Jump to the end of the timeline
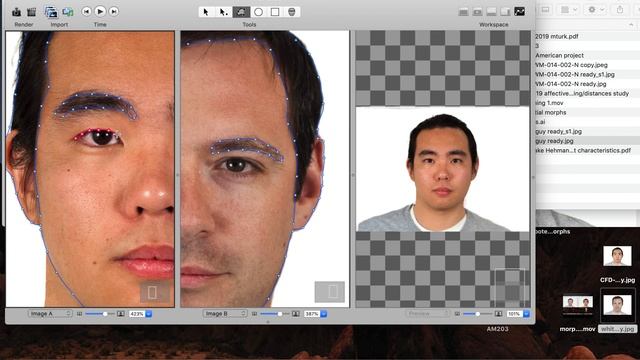 [x=114, y=11]
